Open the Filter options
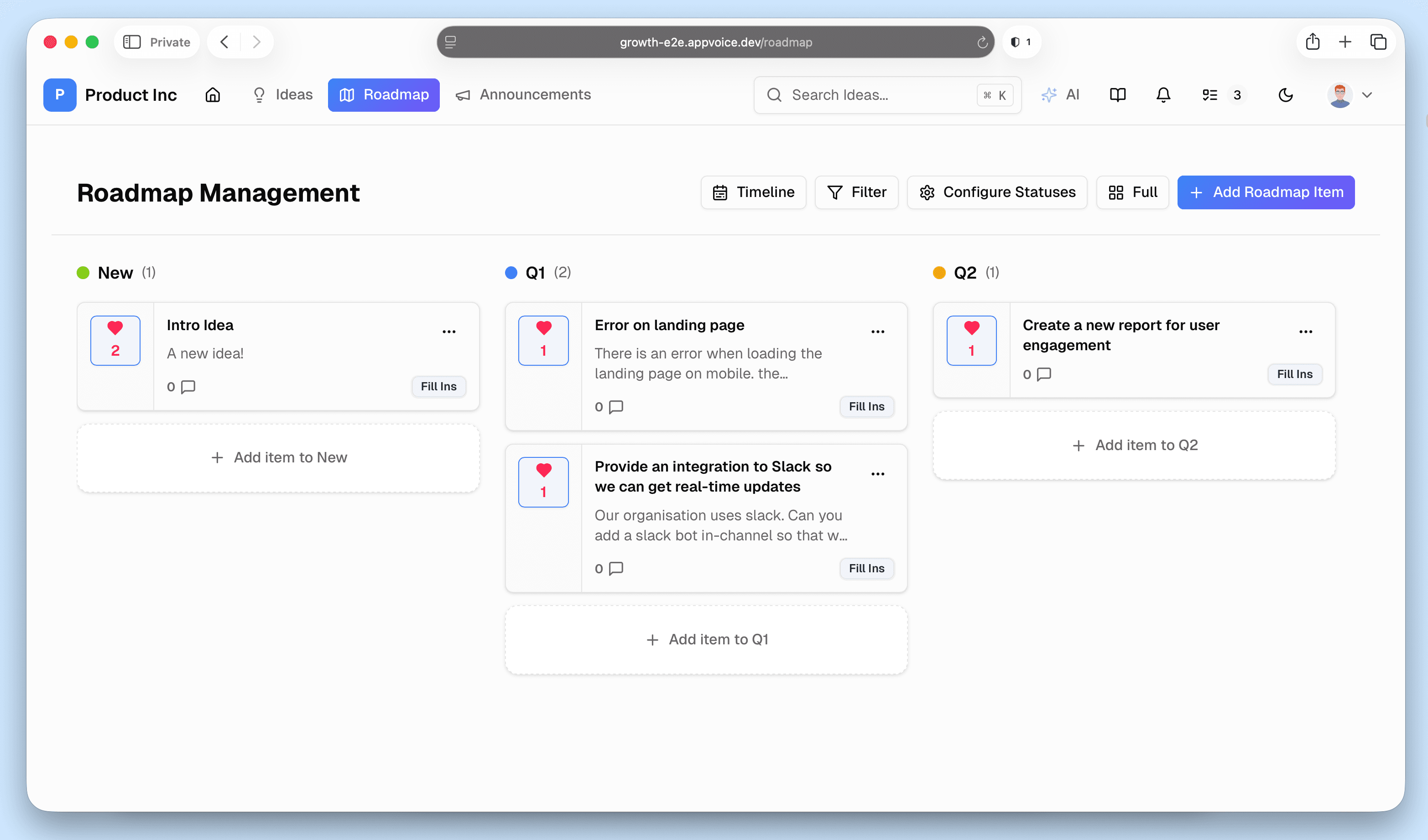The image size is (1428, 840). 856,192
